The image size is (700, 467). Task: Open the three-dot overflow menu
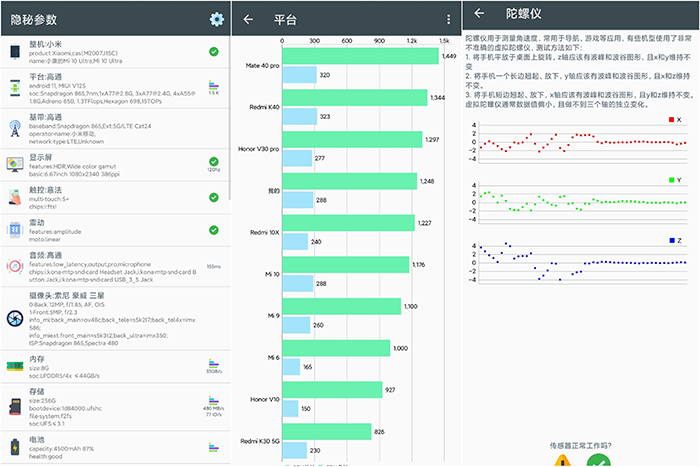pos(447,19)
